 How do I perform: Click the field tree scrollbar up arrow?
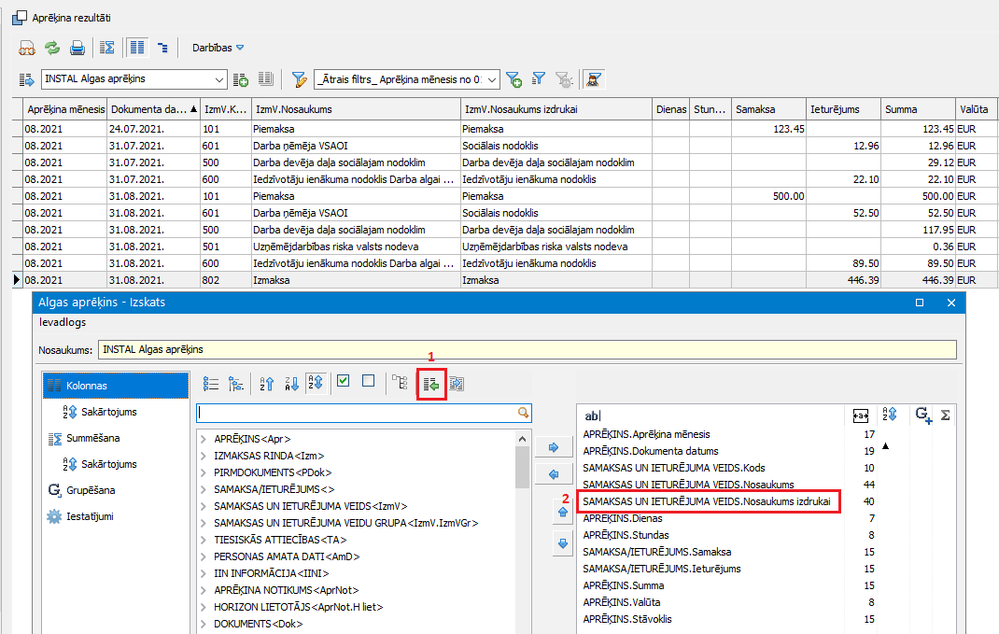pos(522,438)
